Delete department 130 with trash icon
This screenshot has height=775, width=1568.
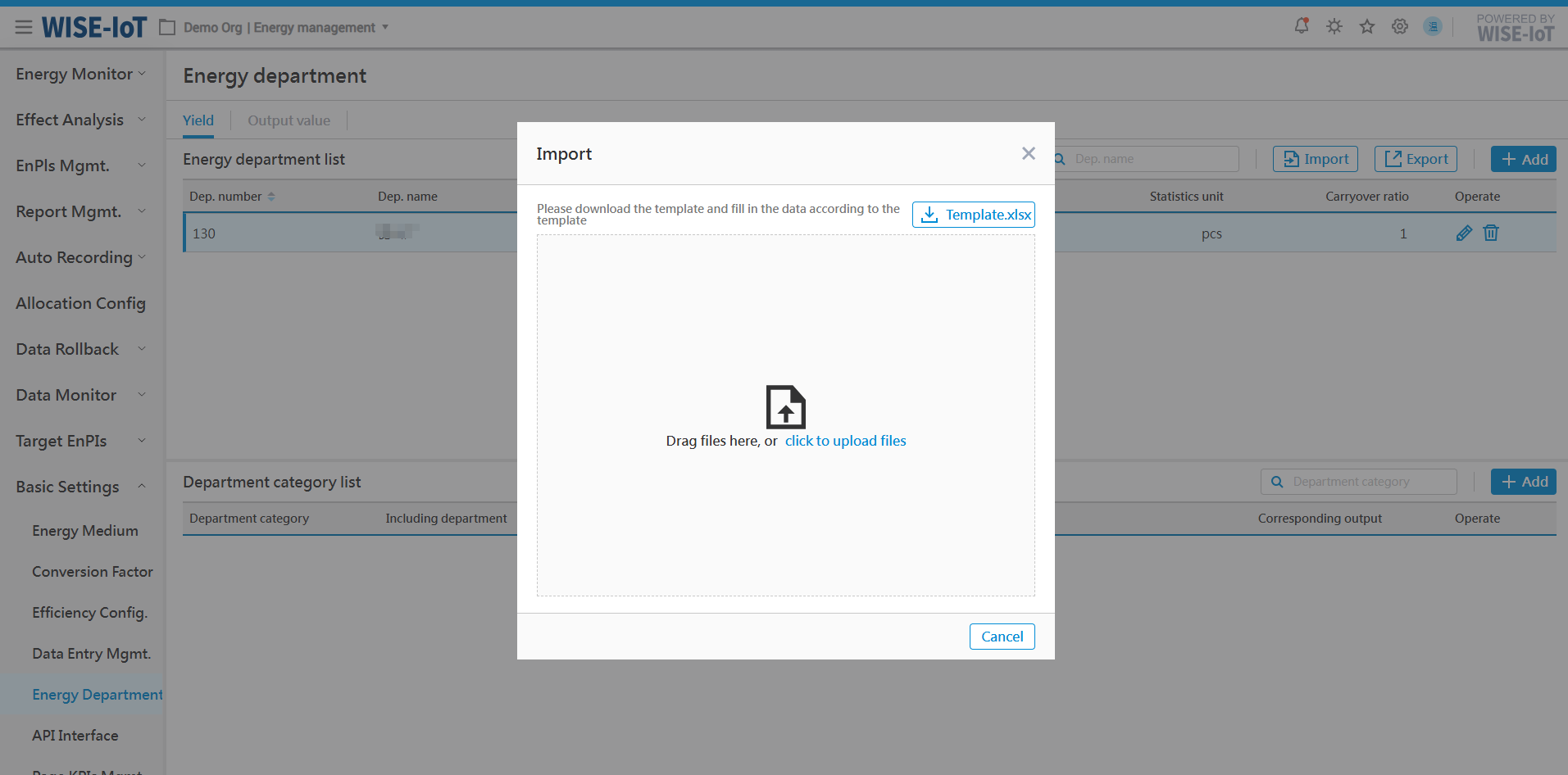click(x=1491, y=233)
